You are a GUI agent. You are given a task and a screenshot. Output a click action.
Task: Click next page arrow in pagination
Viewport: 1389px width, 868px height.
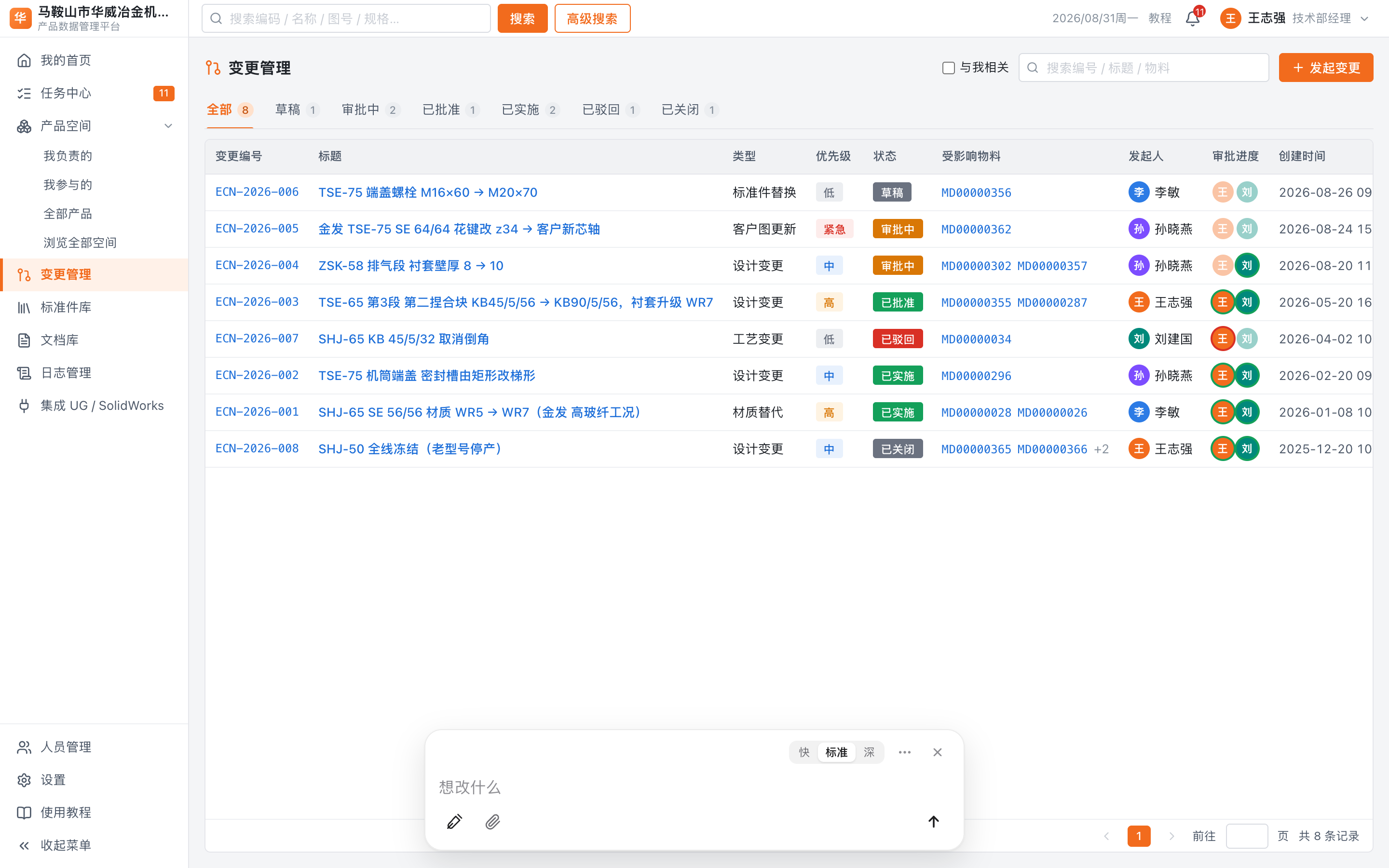click(1171, 836)
